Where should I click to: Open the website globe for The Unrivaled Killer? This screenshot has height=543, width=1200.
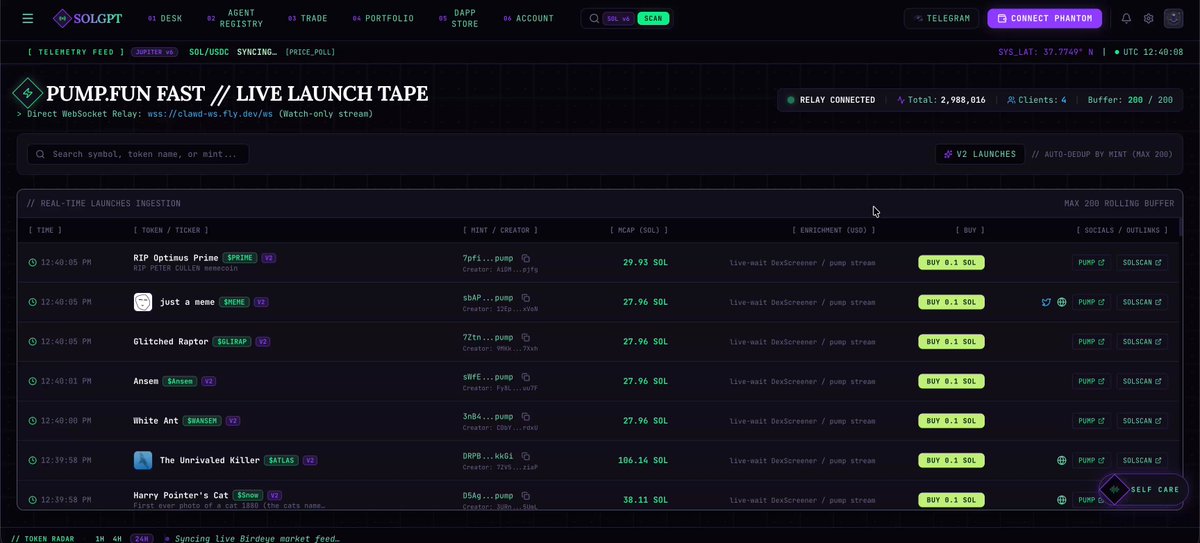[x=1061, y=461]
